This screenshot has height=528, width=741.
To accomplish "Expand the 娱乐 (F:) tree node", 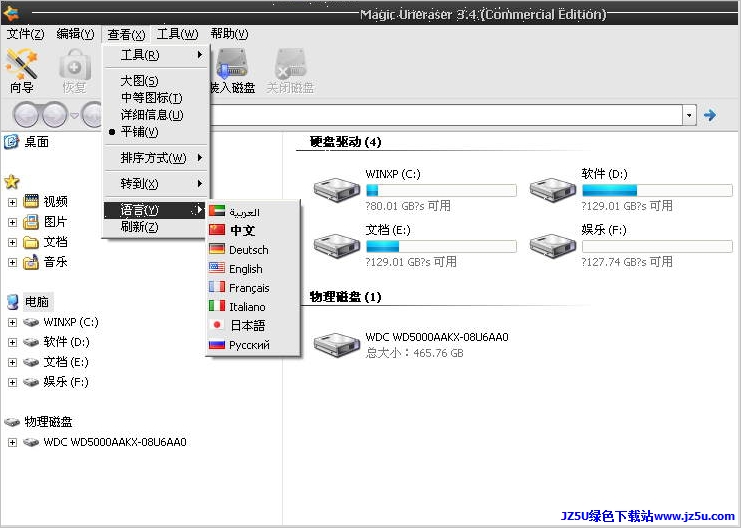I will [x=12, y=382].
